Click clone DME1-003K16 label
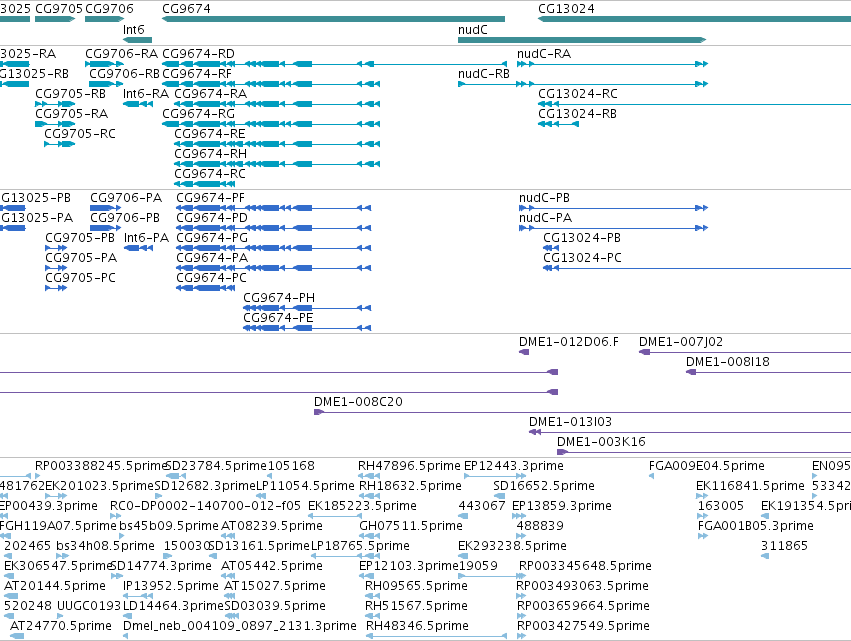Viewport: 851px width, 641px height. point(601,442)
